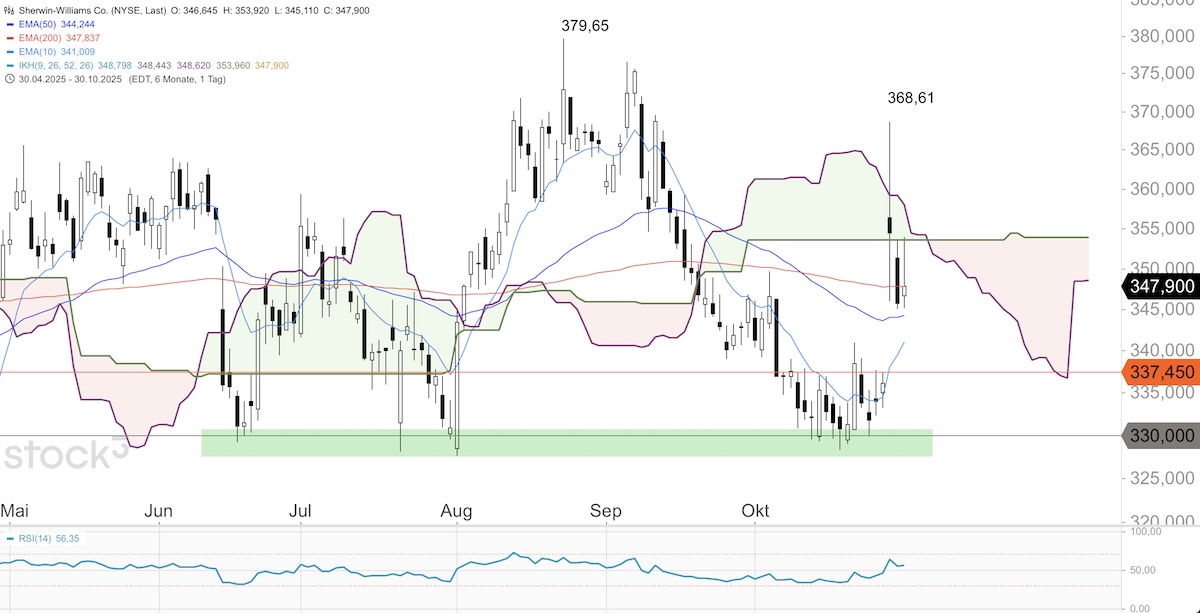Click the 30.04.2025 - 30.10.2025 date range
The image size is (1200, 613).
(x=67, y=79)
